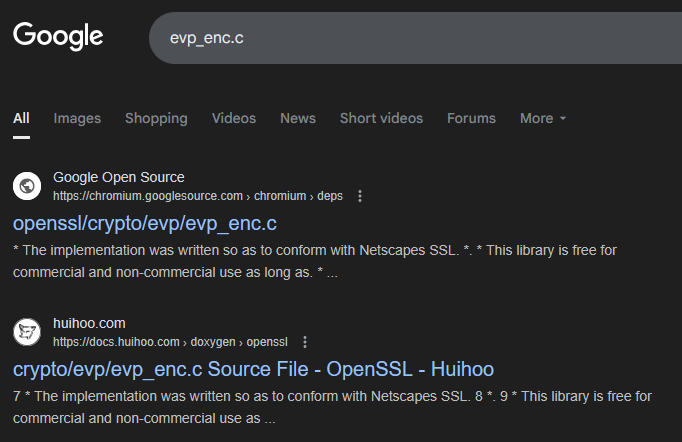Switch to the Images tab

(77, 118)
